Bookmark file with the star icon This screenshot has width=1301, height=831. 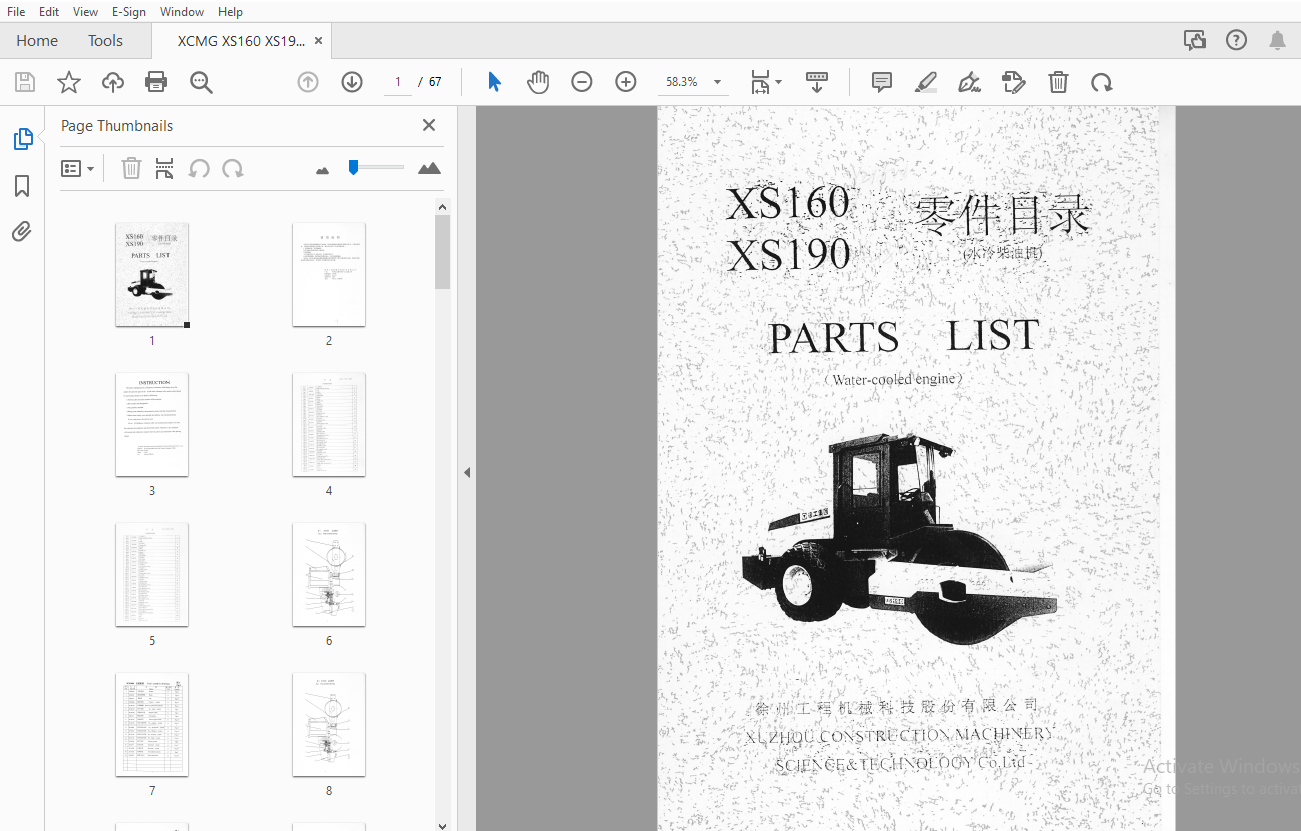point(68,82)
